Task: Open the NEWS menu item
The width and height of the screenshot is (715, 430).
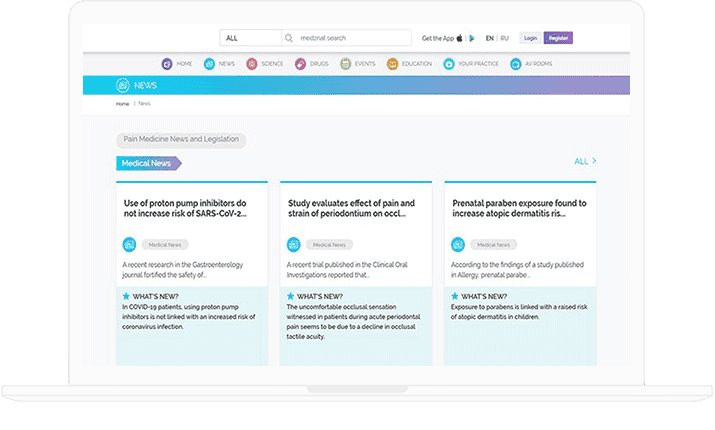Action: pyautogui.click(x=227, y=64)
